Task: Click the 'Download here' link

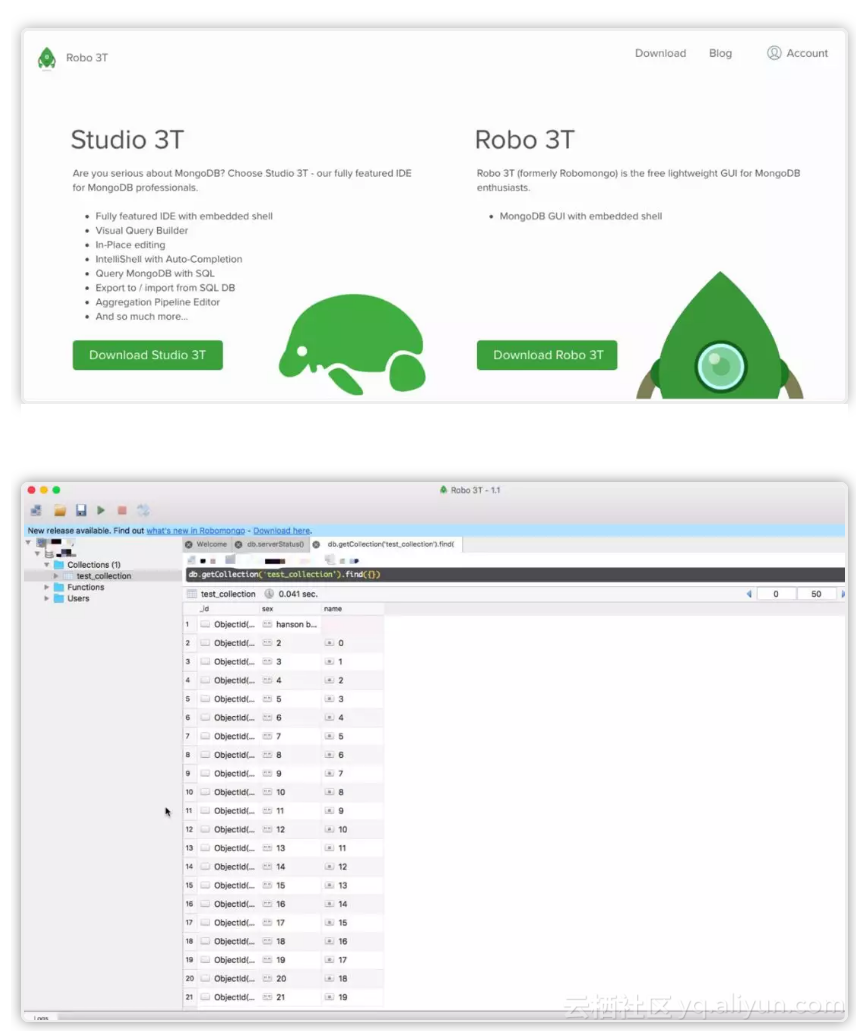Action: coord(281,531)
